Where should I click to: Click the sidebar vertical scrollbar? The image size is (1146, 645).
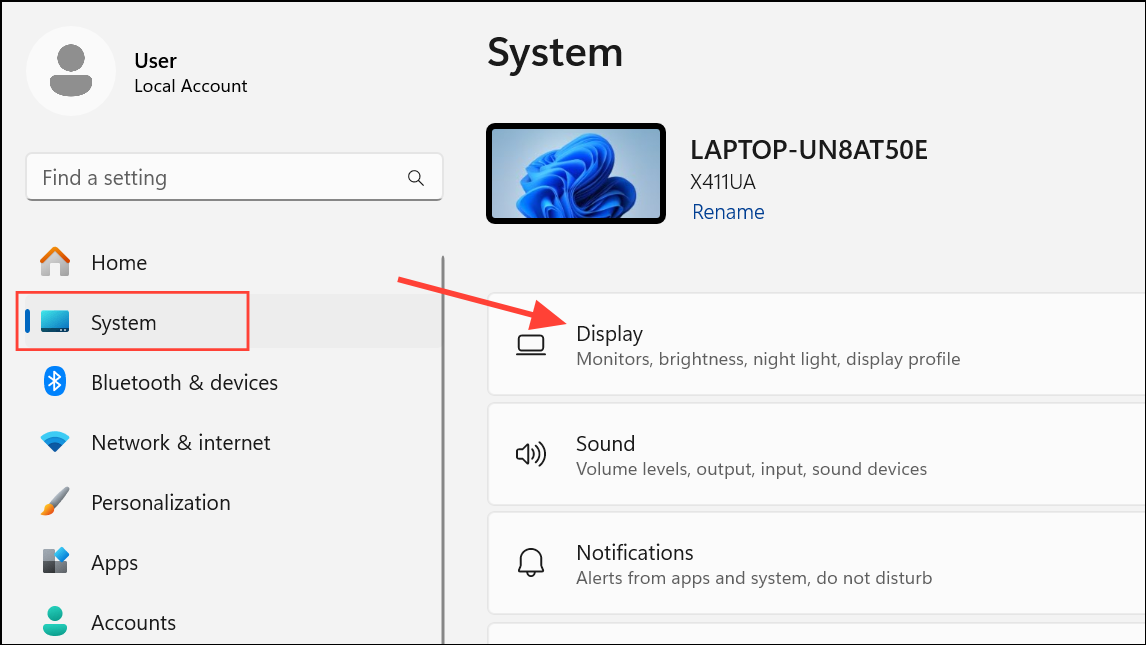click(x=443, y=450)
